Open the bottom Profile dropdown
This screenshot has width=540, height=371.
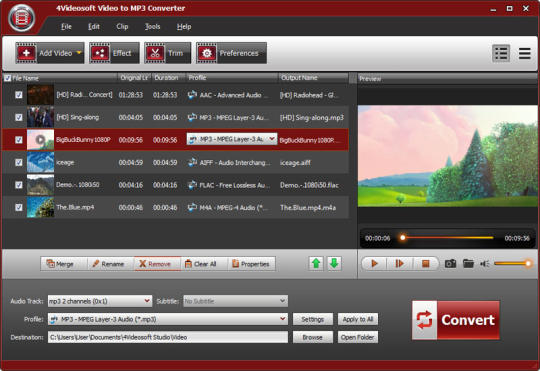click(x=168, y=319)
